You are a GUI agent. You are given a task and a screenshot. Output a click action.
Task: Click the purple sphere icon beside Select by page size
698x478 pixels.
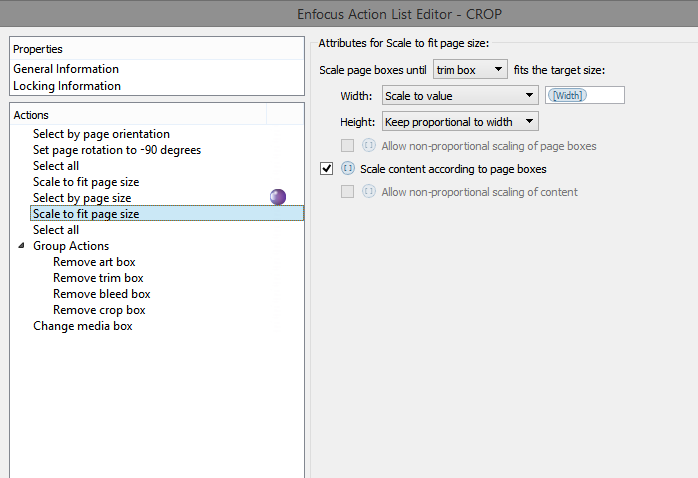click(x=278, y=197)
